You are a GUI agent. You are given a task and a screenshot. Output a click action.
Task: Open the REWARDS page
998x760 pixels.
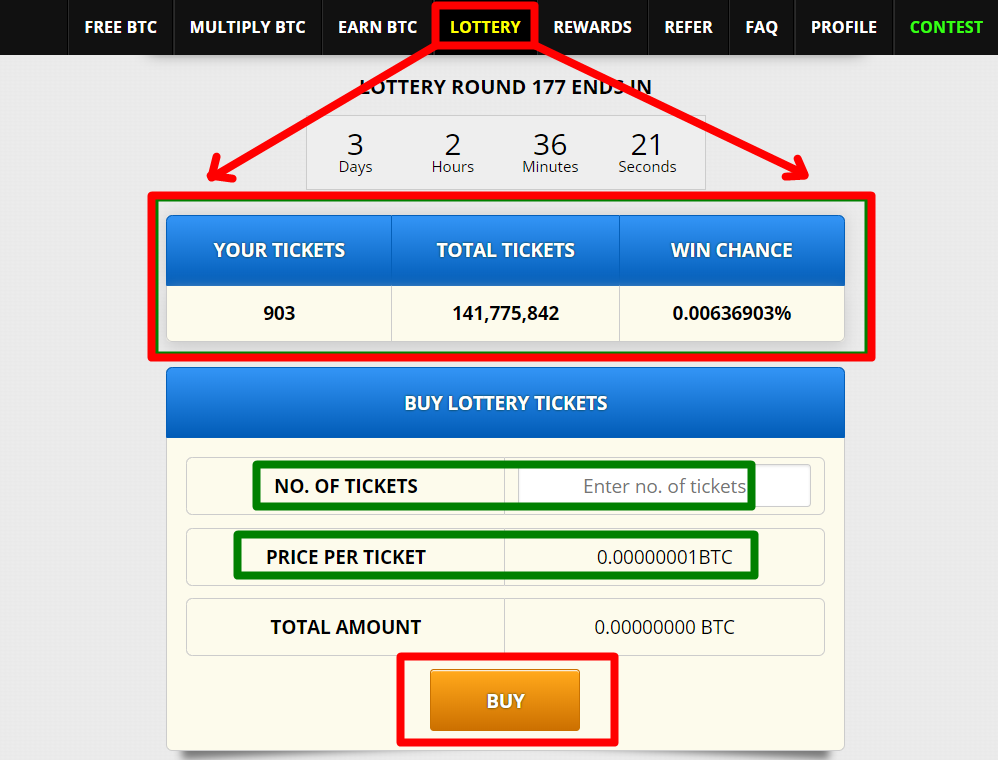pyautogui.click(x=592, y=27)
